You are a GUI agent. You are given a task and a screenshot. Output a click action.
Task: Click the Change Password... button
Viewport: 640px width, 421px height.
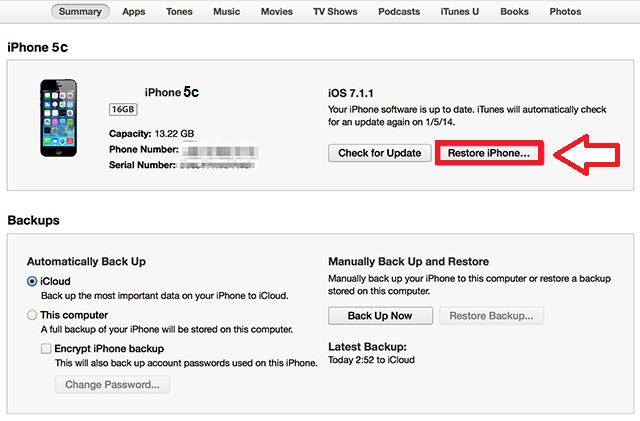click(113, 385)
